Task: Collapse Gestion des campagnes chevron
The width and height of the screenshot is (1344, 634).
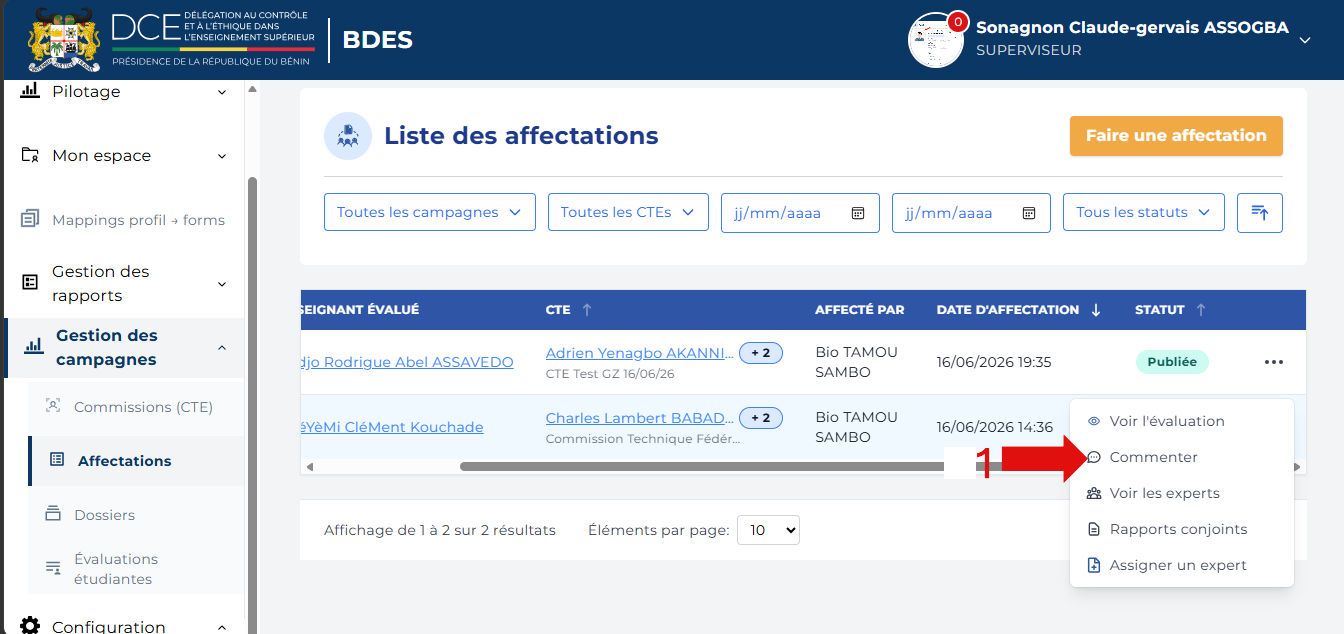Action: point(222,347)
